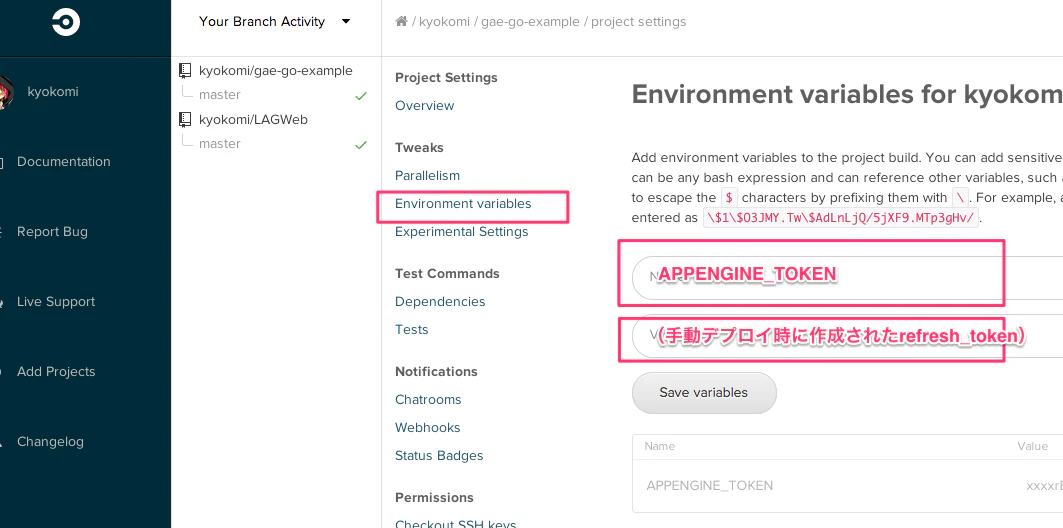Click the Test Commands section heading
This screenshot has height=528, width=1063.
(x=447, y=273)
